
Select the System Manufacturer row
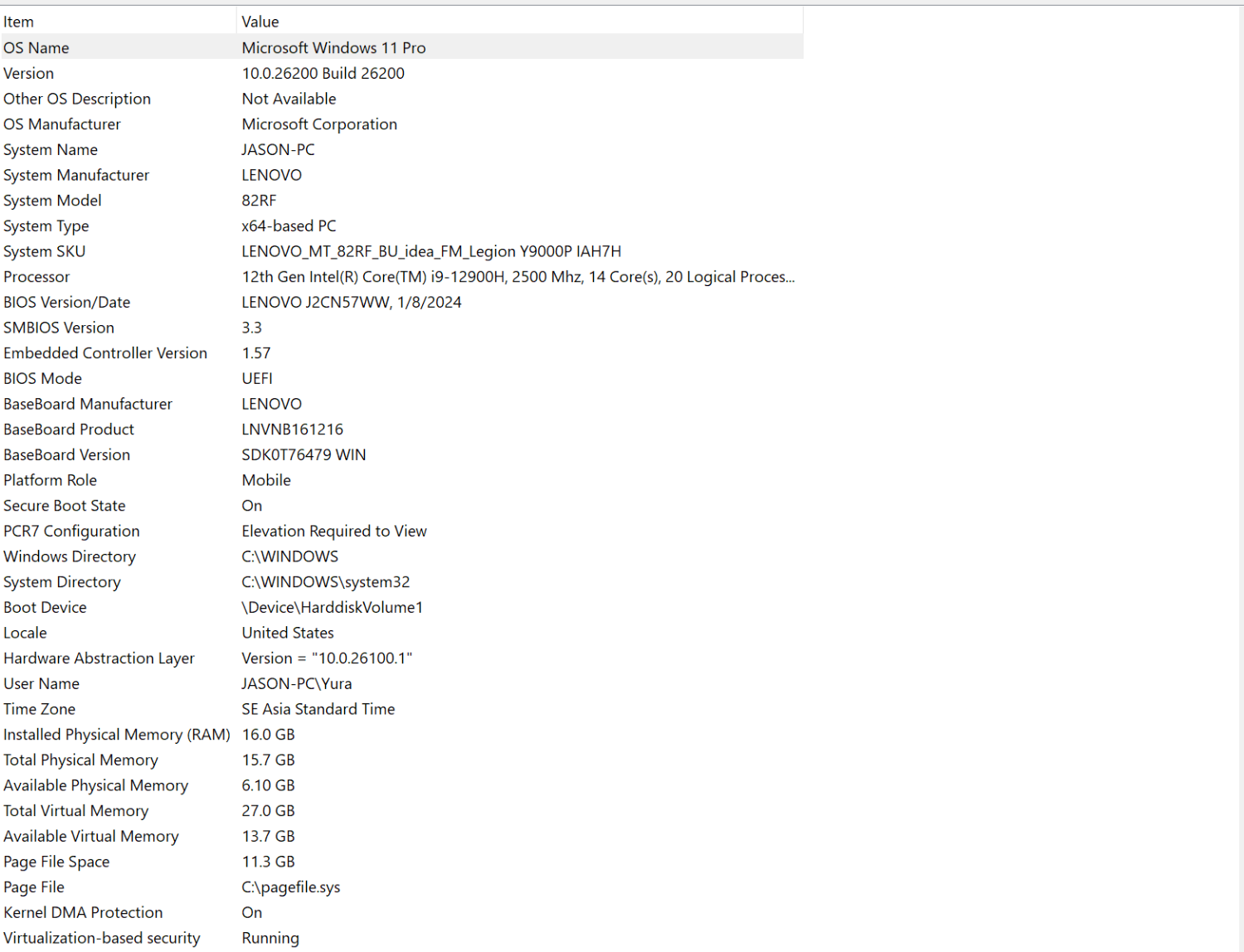tap(76, 175)
